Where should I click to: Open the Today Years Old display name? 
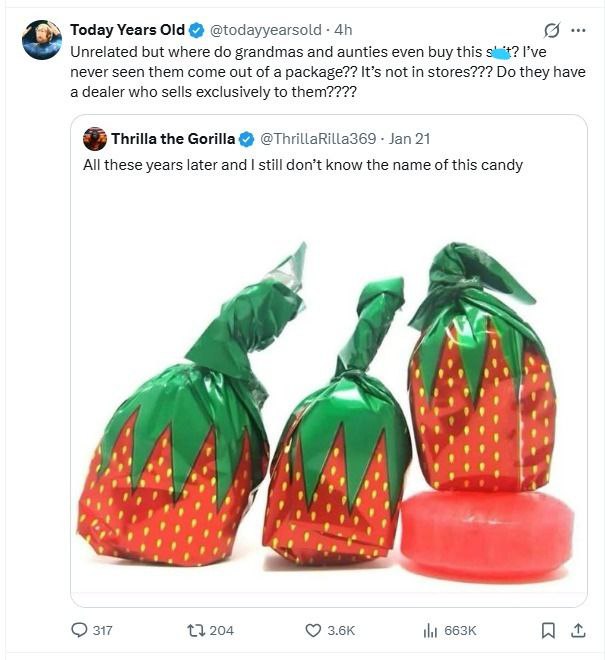pyautogui.click(x=127, y=30)
